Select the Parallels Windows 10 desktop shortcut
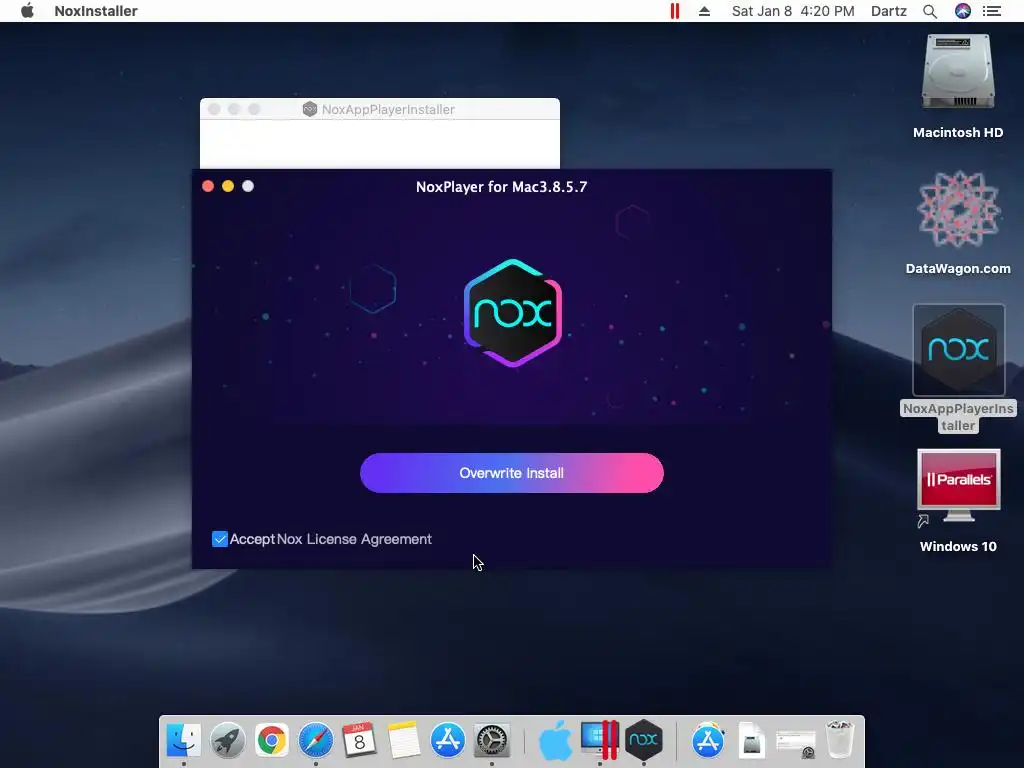1024x768 pixels. 958,501
